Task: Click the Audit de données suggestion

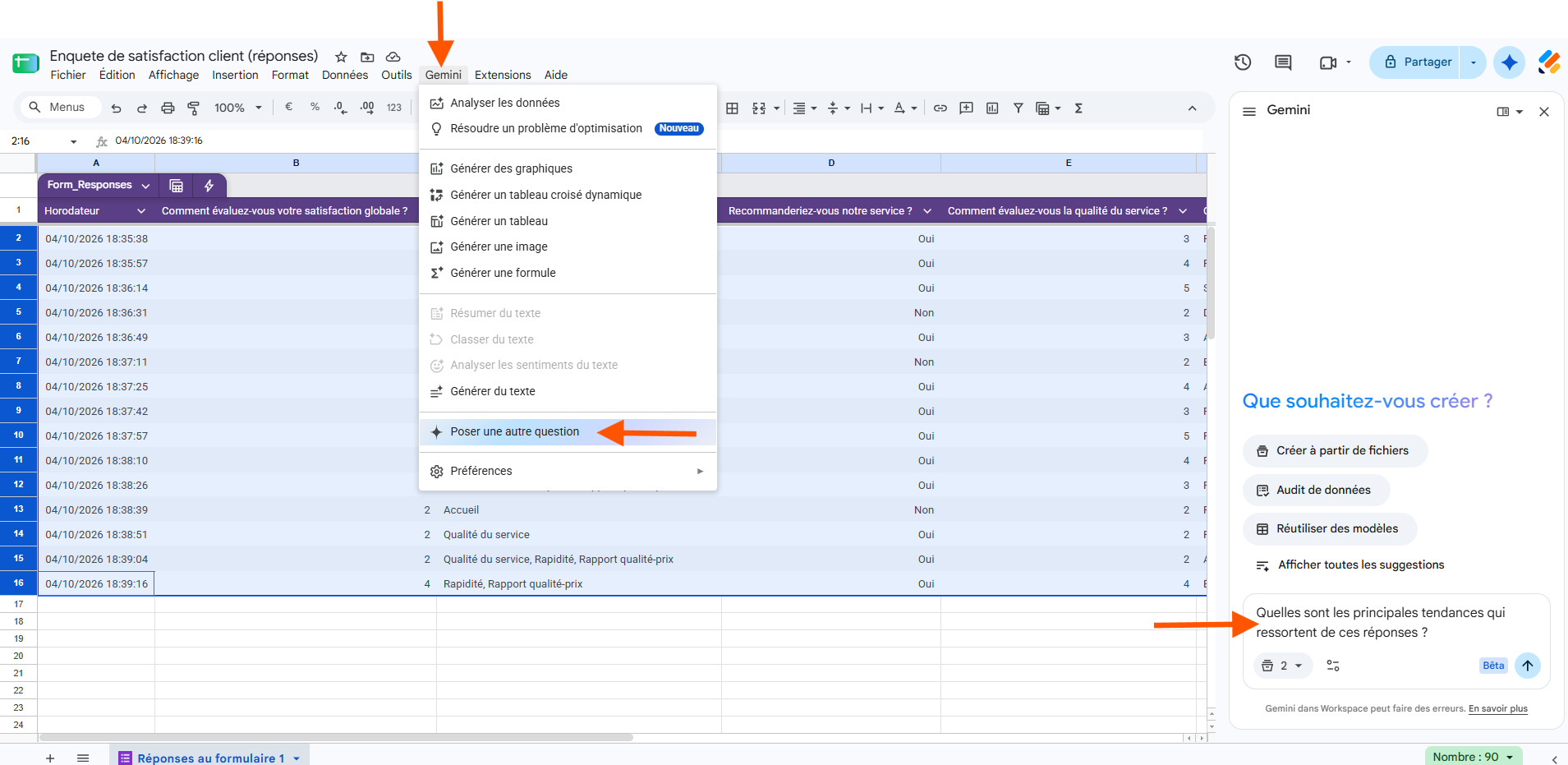Action: click(1317, 491)
